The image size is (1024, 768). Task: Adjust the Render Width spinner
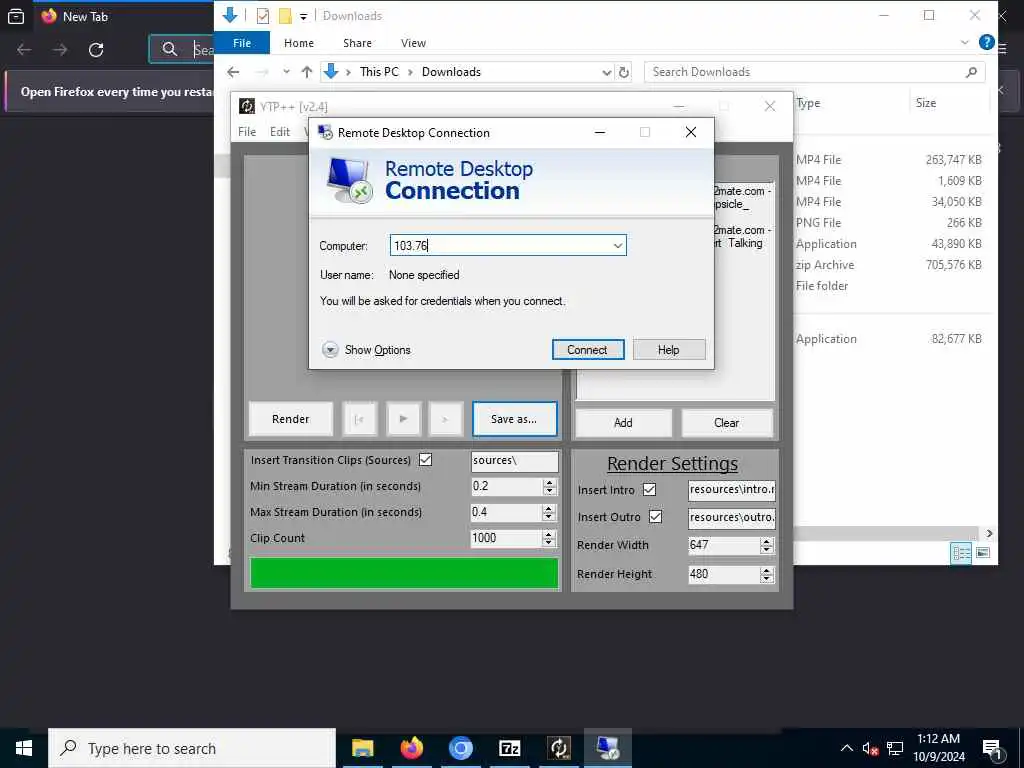tap(767, 545)
